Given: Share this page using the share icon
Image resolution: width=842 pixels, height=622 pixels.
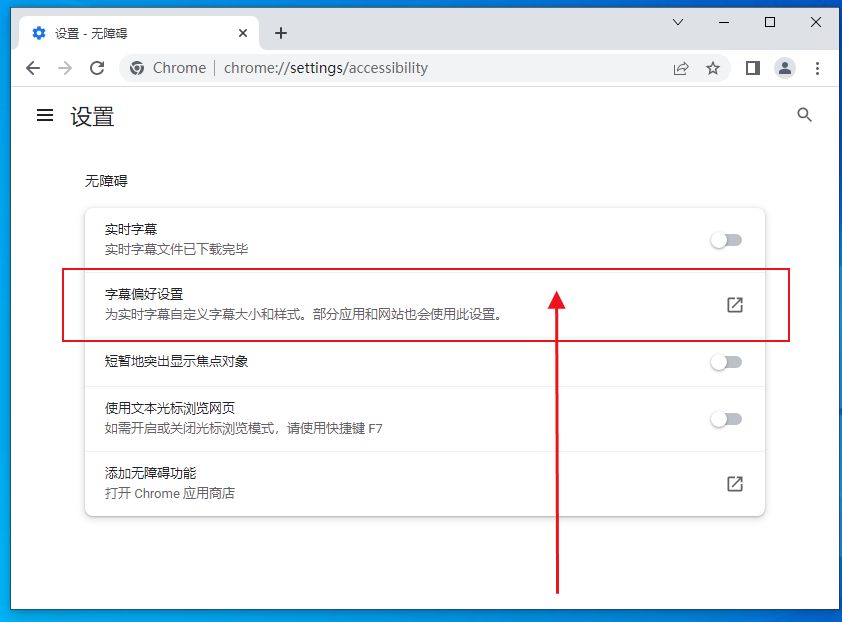Looking at the screenshot, I should tap(681, 68).
